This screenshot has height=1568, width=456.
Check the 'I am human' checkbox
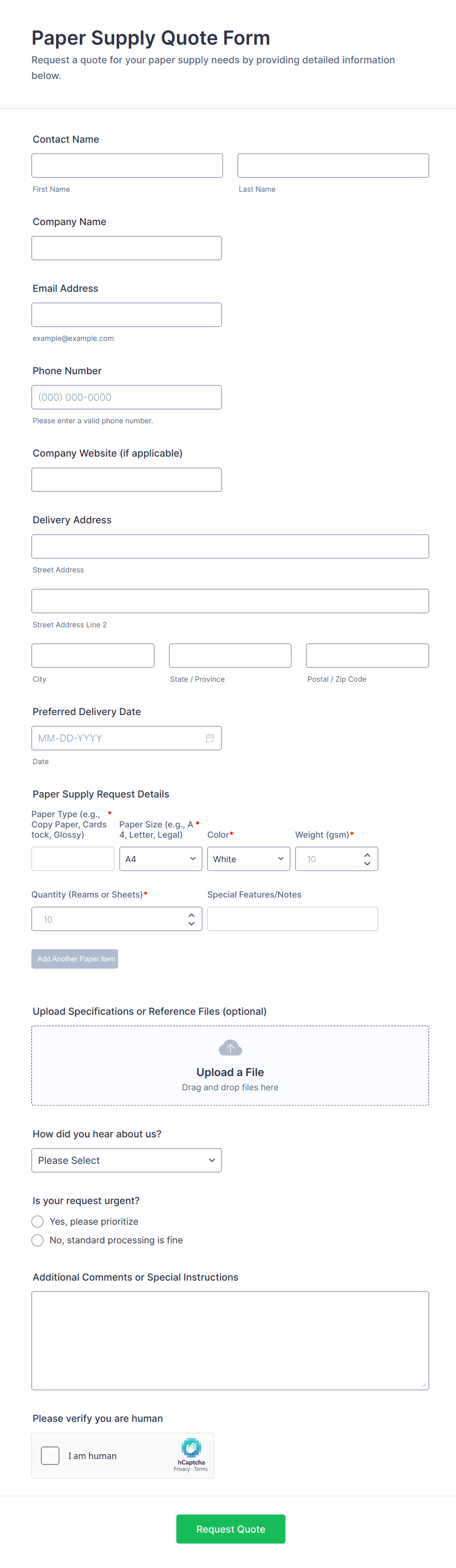pos(50,1455)
